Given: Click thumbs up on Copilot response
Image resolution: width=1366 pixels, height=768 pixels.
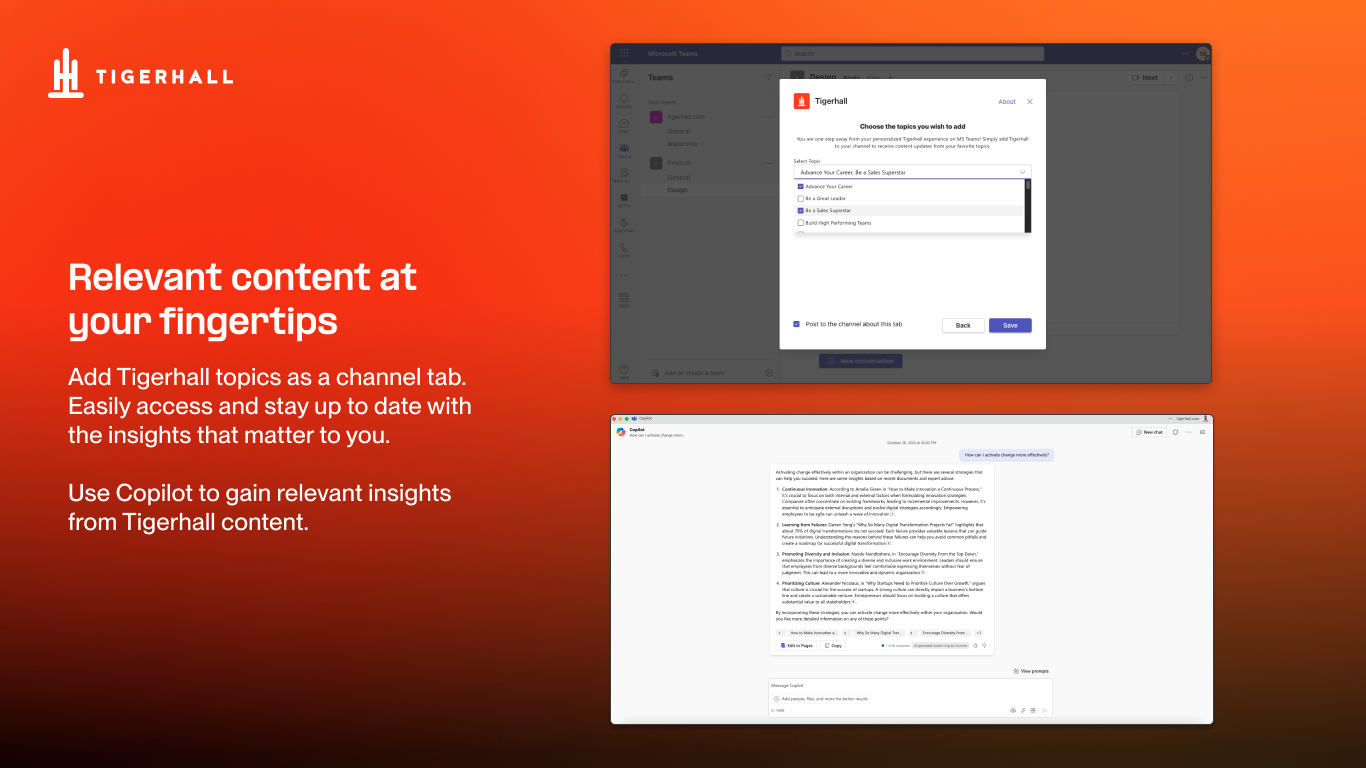Looking at the screenshot, I should click(x=975, y=645).
